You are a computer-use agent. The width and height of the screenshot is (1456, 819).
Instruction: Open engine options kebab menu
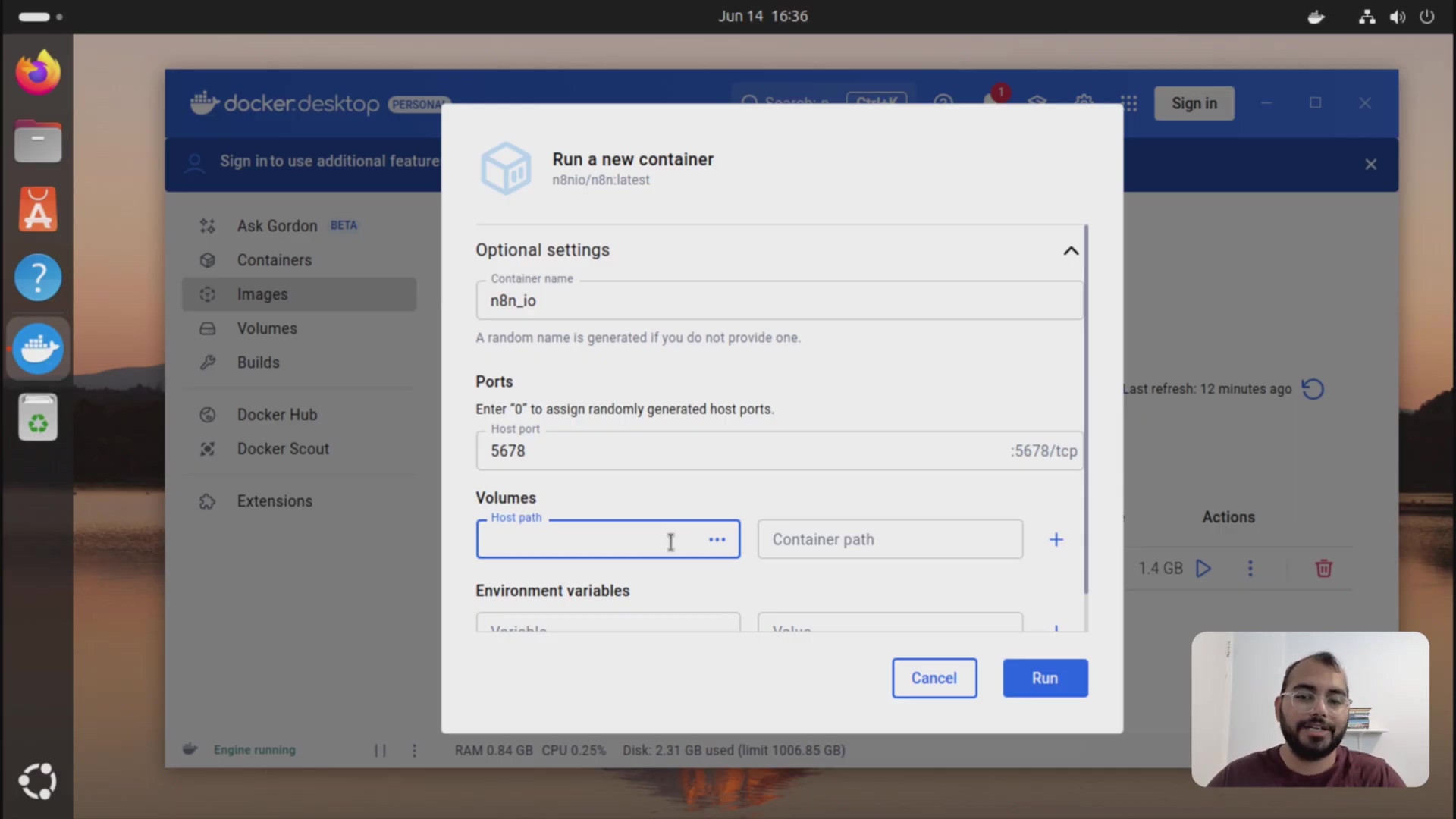(x=414, y=750)
